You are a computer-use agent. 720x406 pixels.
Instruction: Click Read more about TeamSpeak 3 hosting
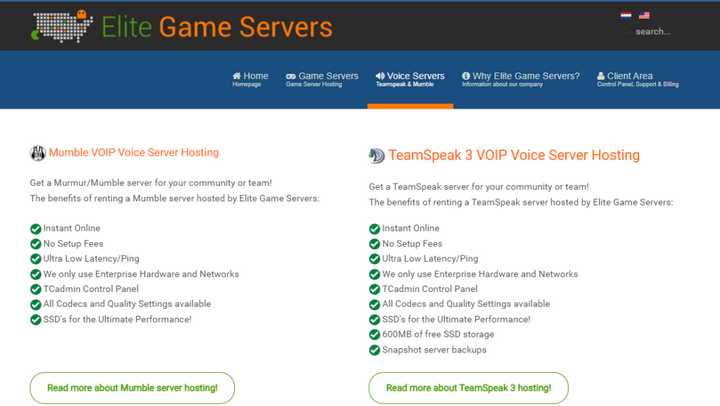pyautogui.click(x=468, y=388)
